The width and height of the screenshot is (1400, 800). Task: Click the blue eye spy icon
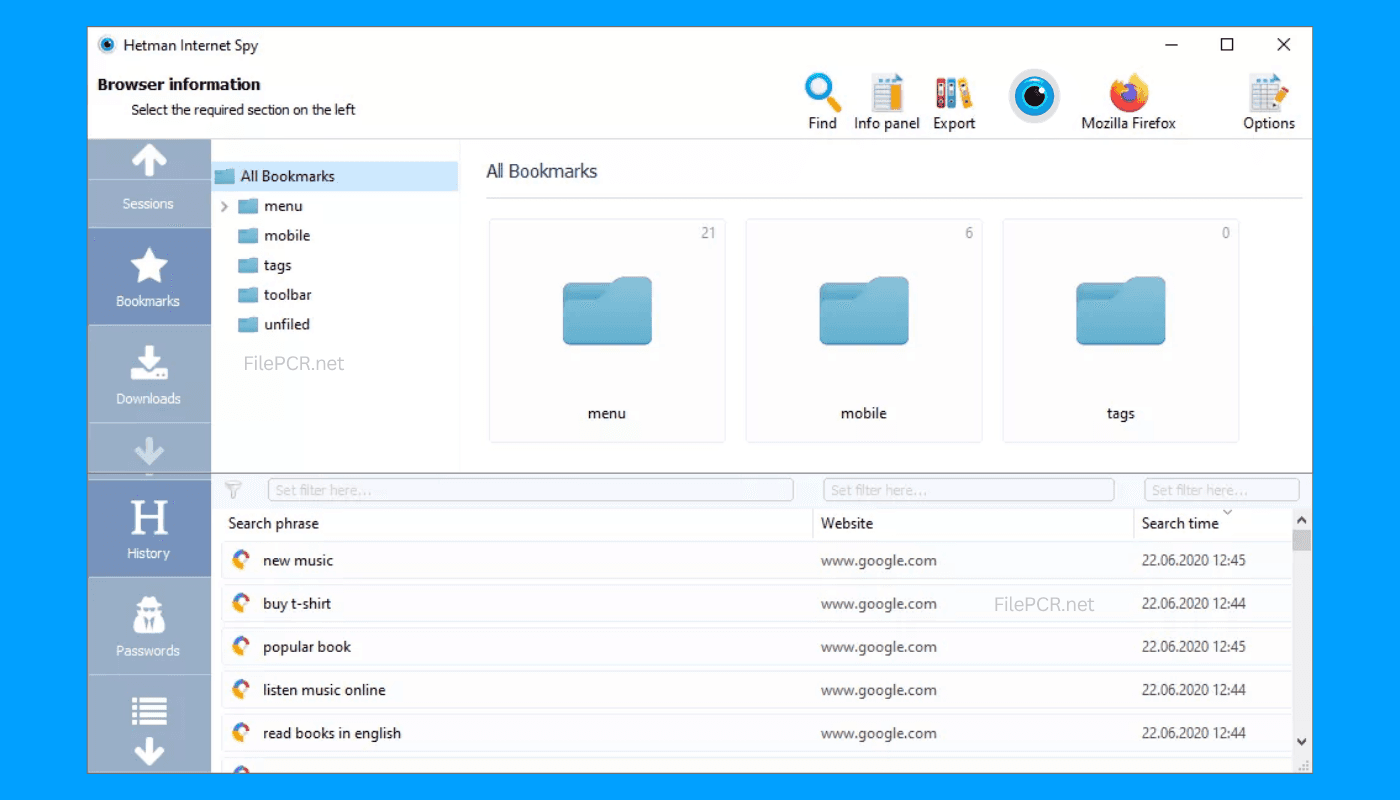pos(1034,97)
